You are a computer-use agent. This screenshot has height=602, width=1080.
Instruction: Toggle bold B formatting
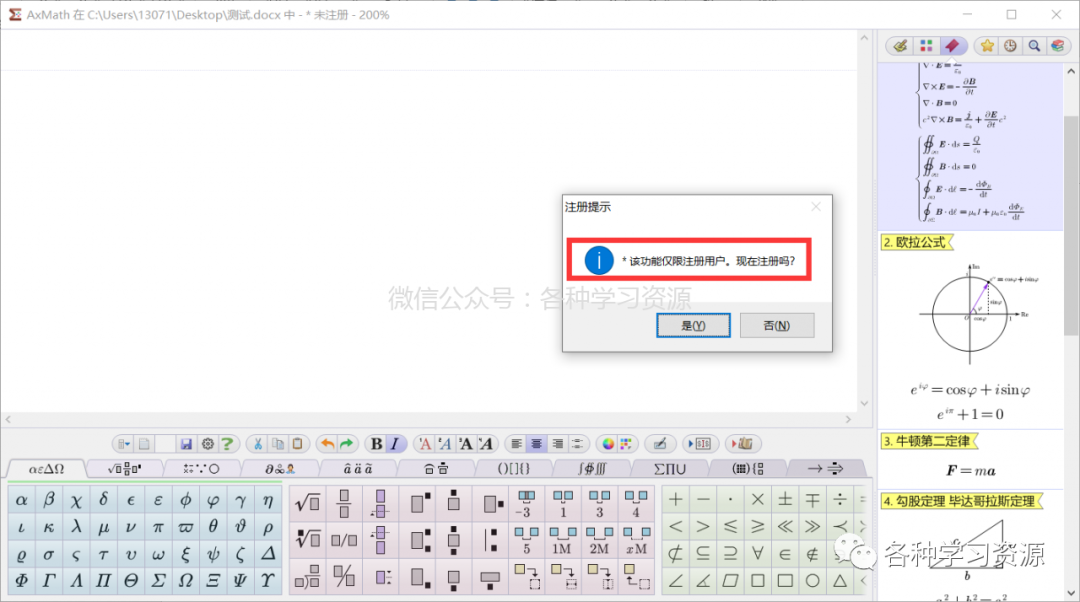pyautogui.click(x=376, y=444)
